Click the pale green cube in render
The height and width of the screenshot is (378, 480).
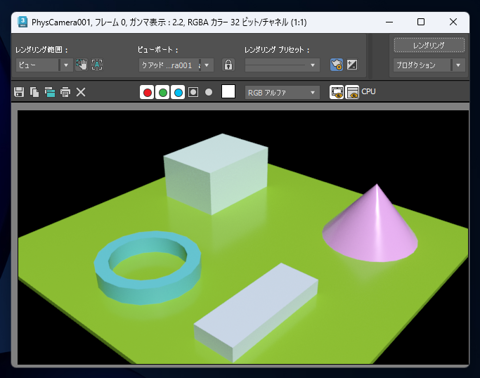[x=216, y=174]
